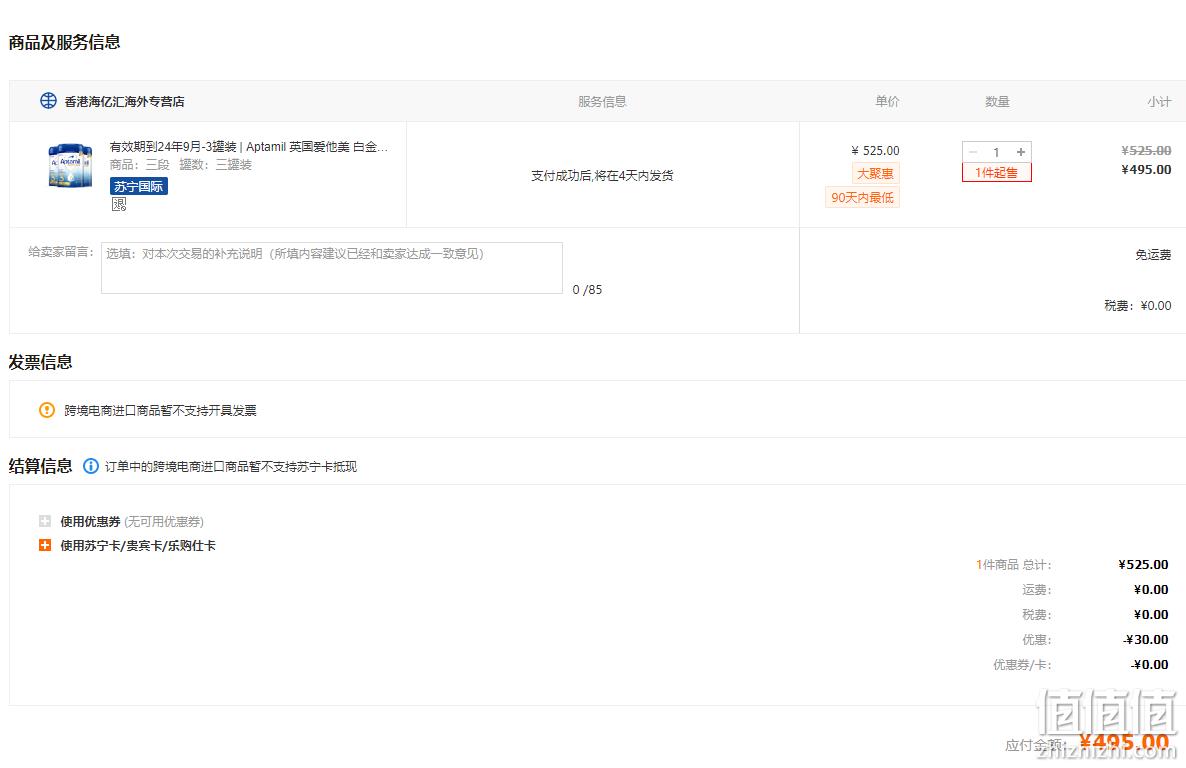
Task: Click the 免运费 shipping text
Action: pyautogui.click(x=1153, y=255)
